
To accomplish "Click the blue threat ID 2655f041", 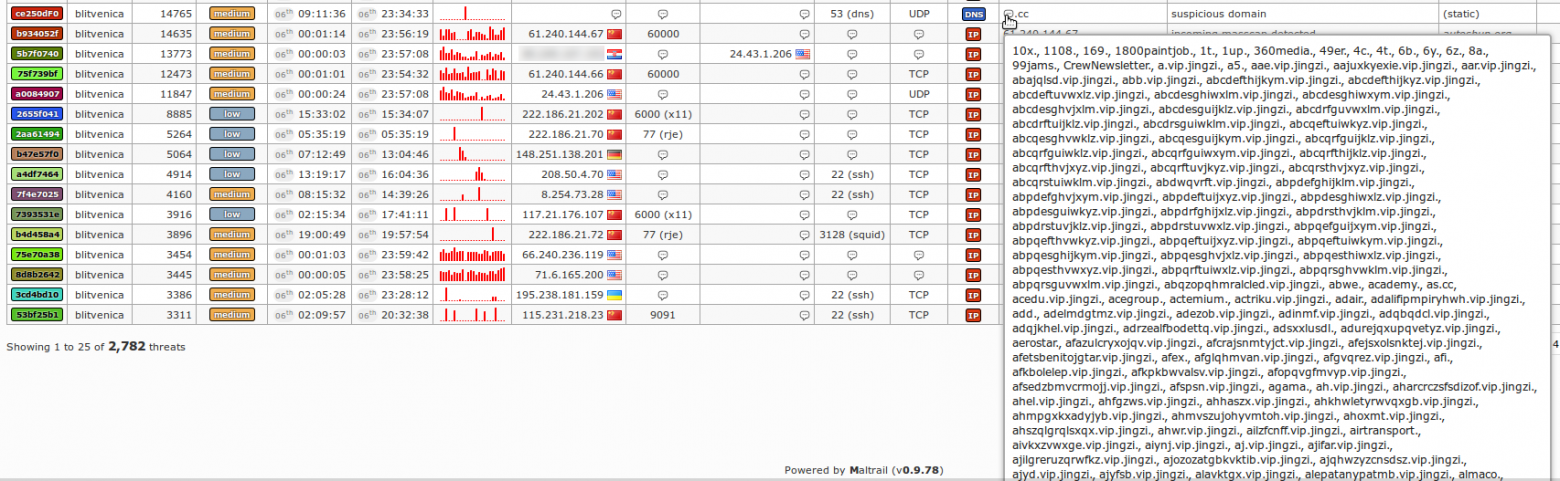I will pyautogui.click(x=37, y=114).
